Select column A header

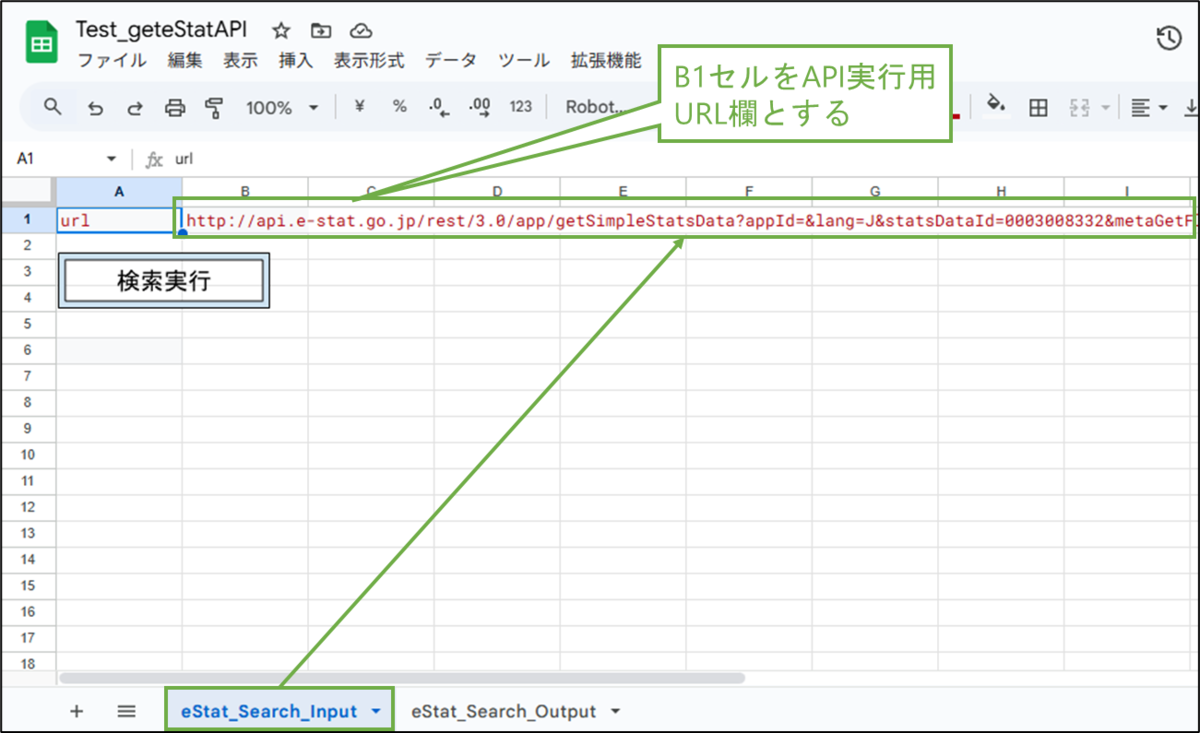coord(119,191)
